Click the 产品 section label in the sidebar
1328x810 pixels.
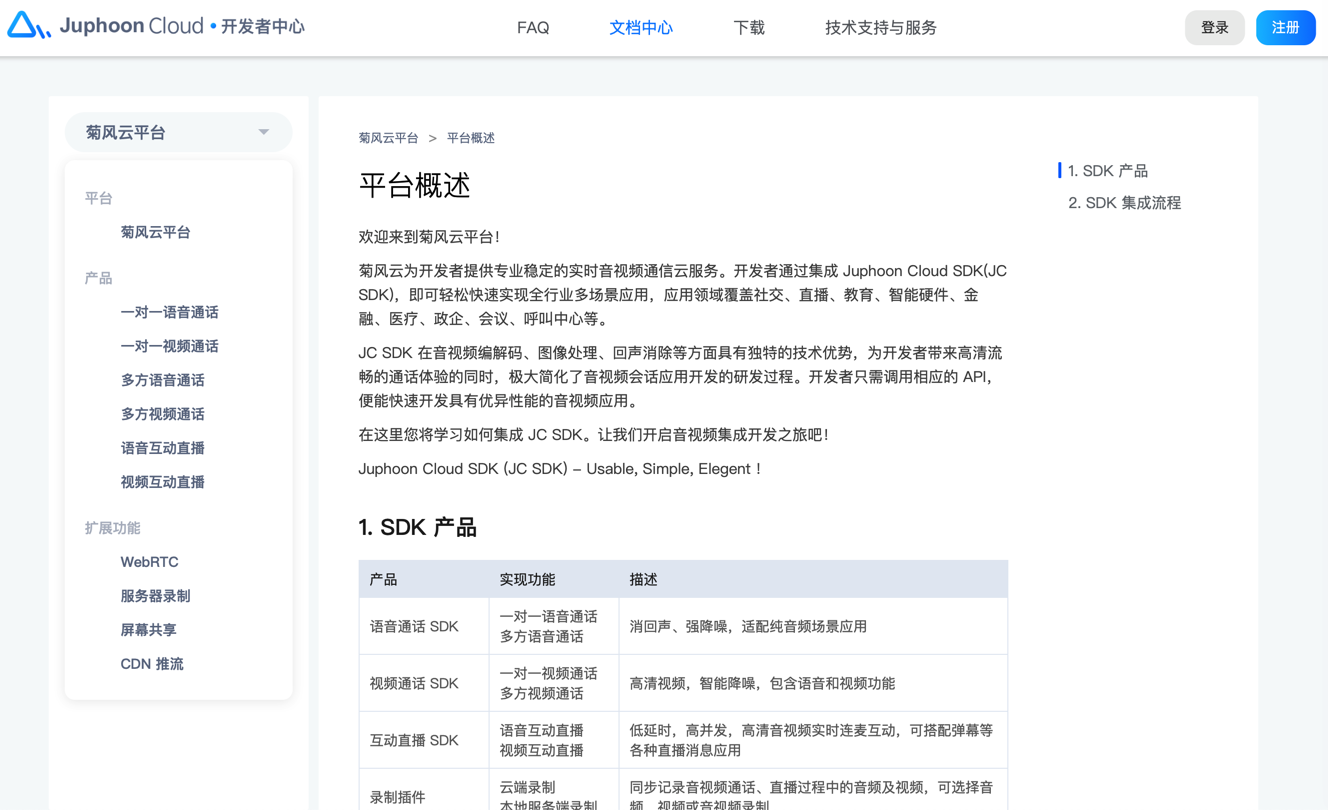pyautogui.click(x=99, y=278)
